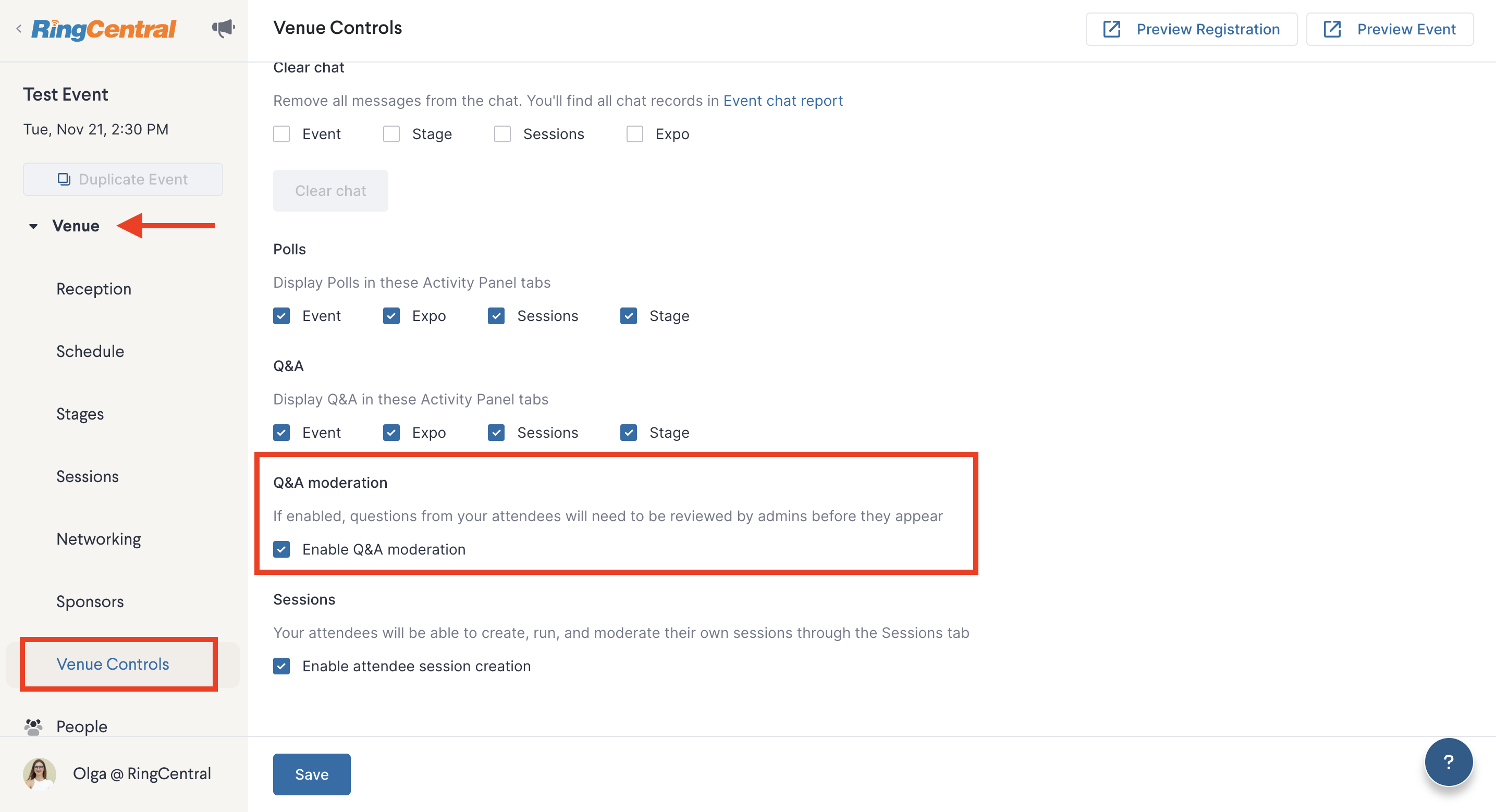Click the Save button

312,774
